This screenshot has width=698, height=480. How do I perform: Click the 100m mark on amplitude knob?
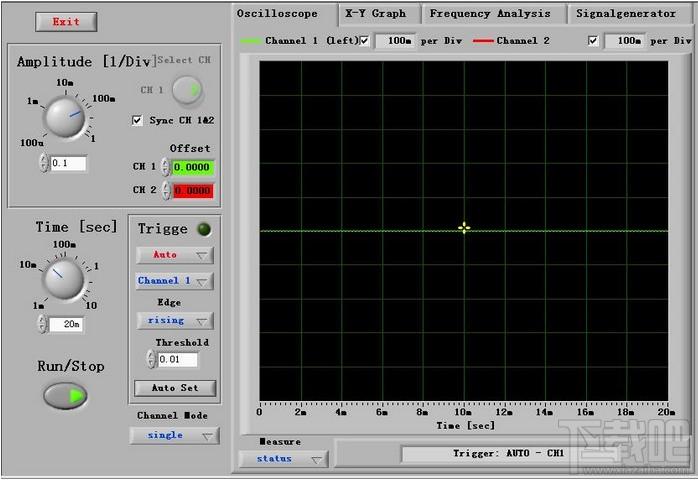(104, 98)
